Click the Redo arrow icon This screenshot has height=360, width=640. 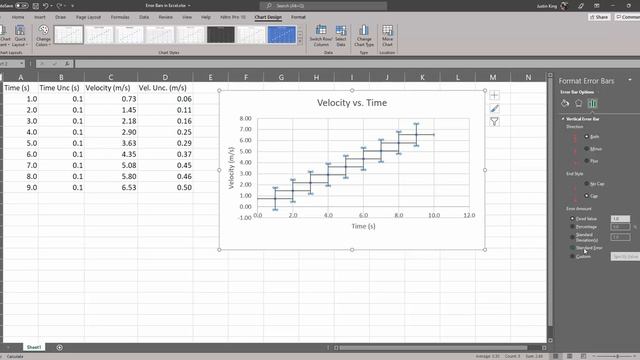pos(60,6)
